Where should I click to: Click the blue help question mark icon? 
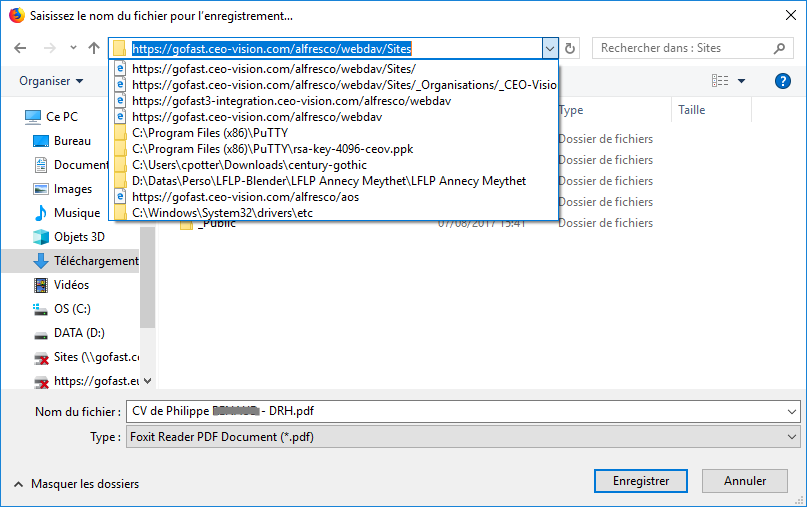783,81
